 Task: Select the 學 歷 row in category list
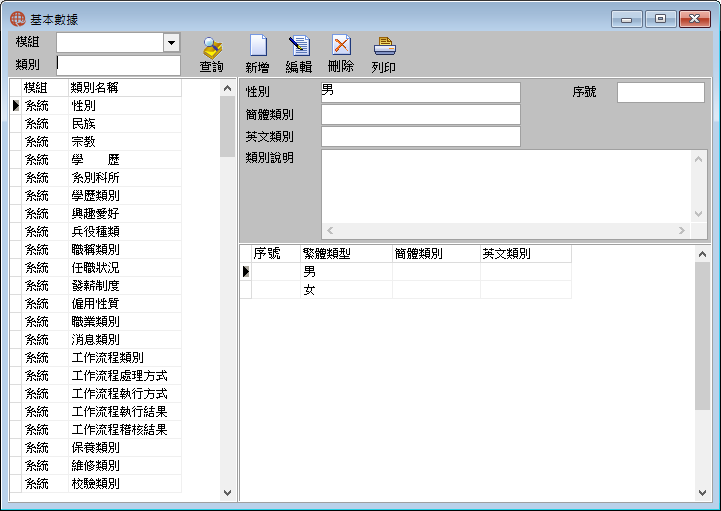pos(96,160)
